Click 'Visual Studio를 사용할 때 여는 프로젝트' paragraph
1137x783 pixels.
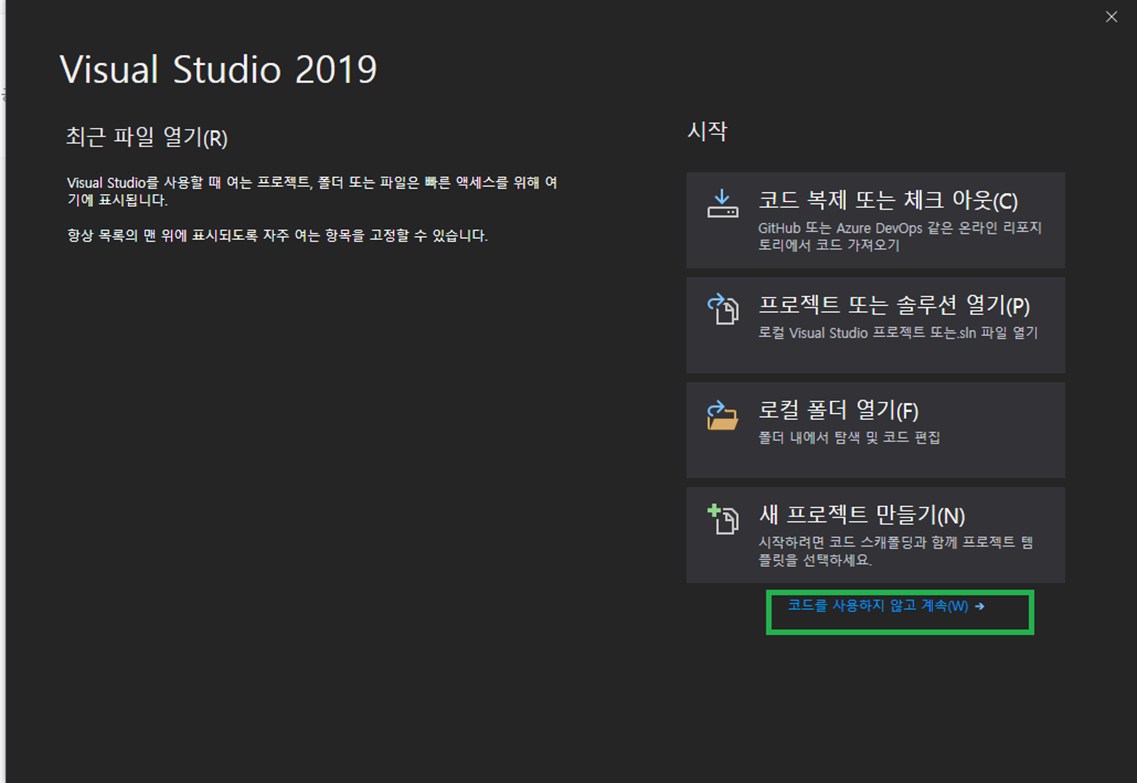pos(312,191)
